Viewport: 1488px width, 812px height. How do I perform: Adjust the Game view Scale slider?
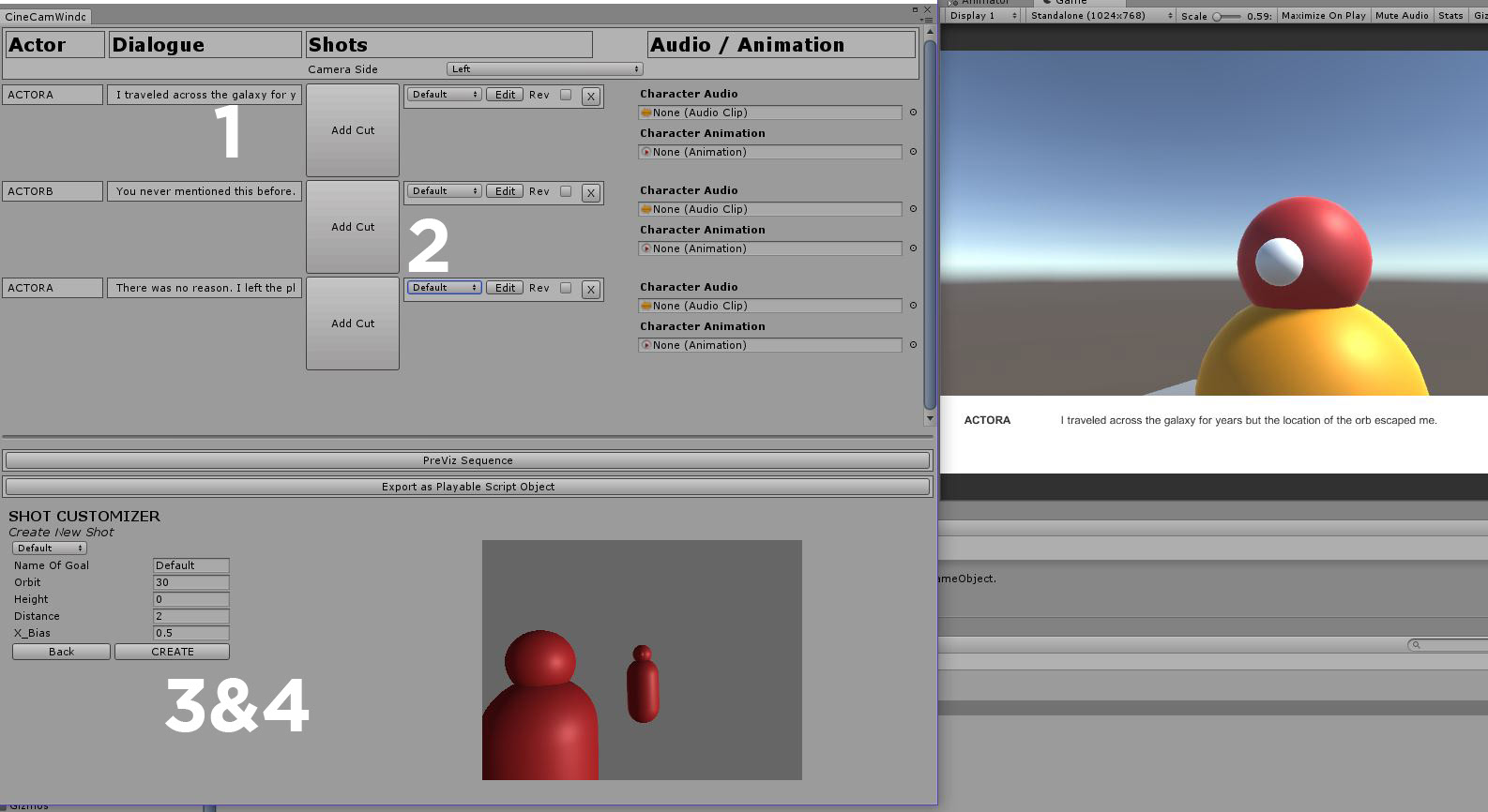point(1226,16)
